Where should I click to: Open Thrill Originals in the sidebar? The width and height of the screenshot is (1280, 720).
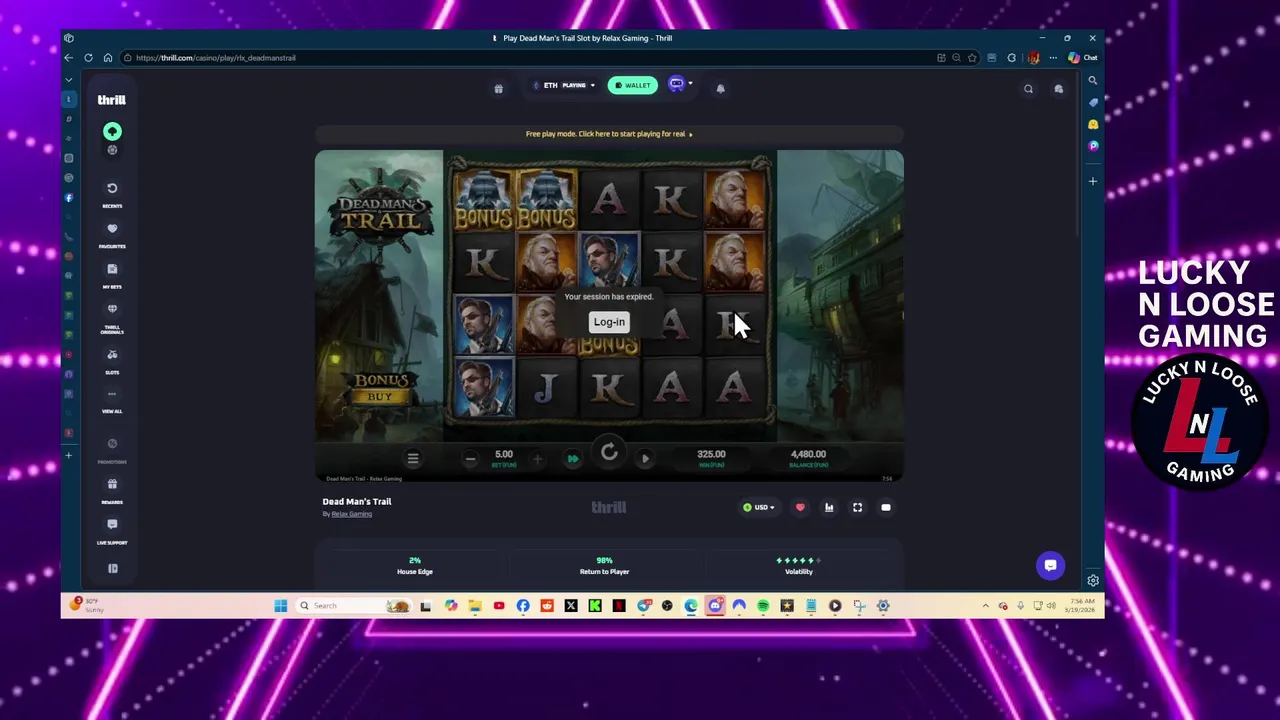pos(112,318)
